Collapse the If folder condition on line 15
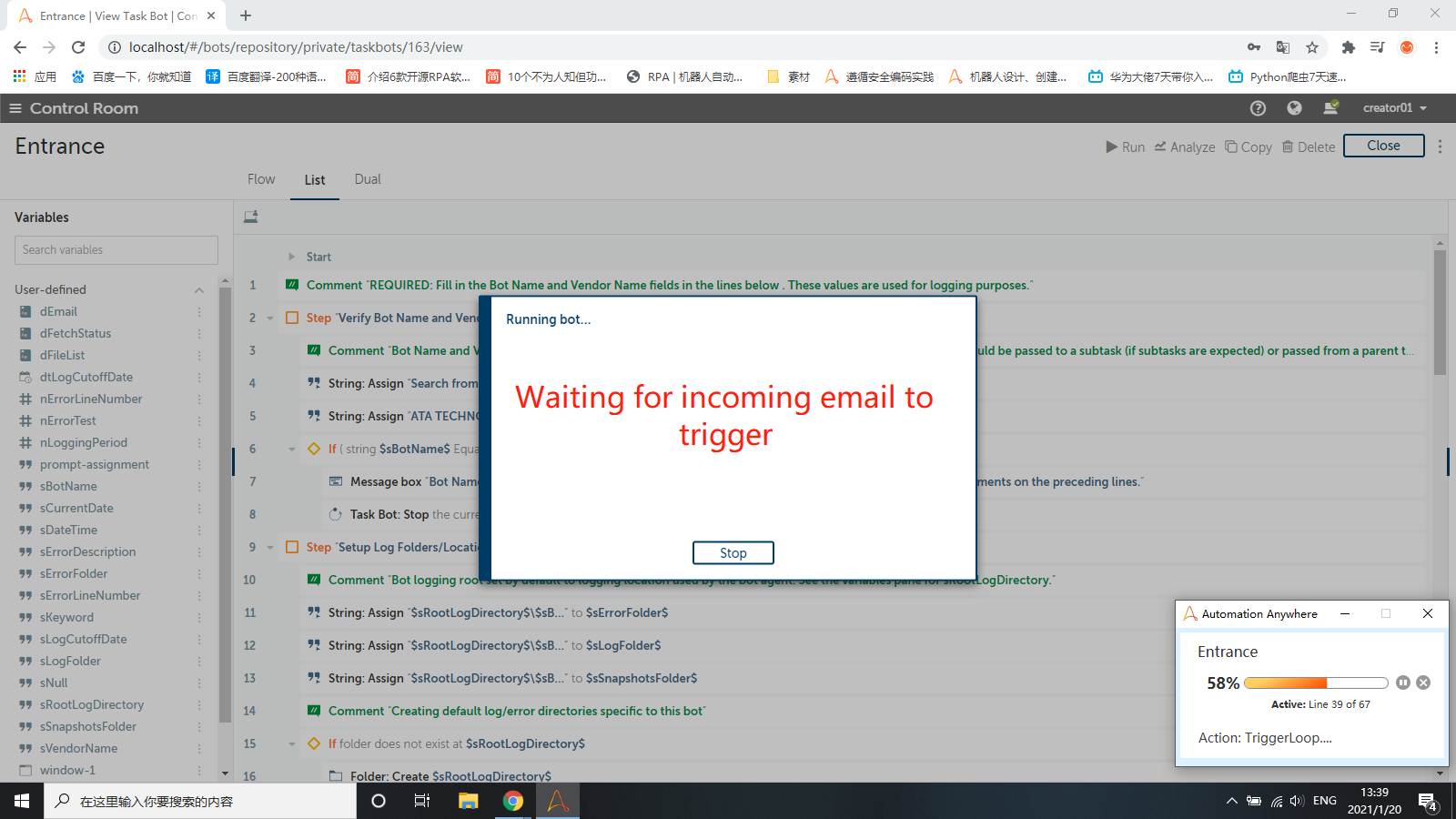The image size is (1456, 819). tap(292, 744)
